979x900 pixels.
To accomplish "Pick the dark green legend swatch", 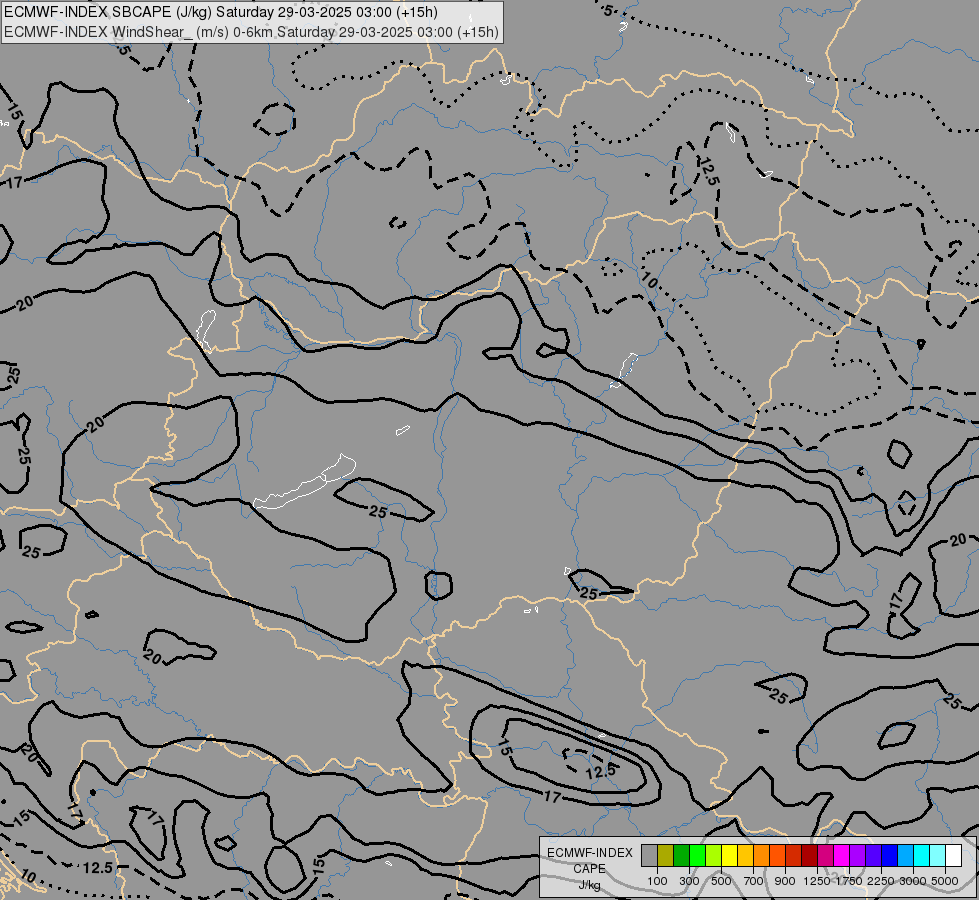I will pyautogui.click(x=681, y=856).
